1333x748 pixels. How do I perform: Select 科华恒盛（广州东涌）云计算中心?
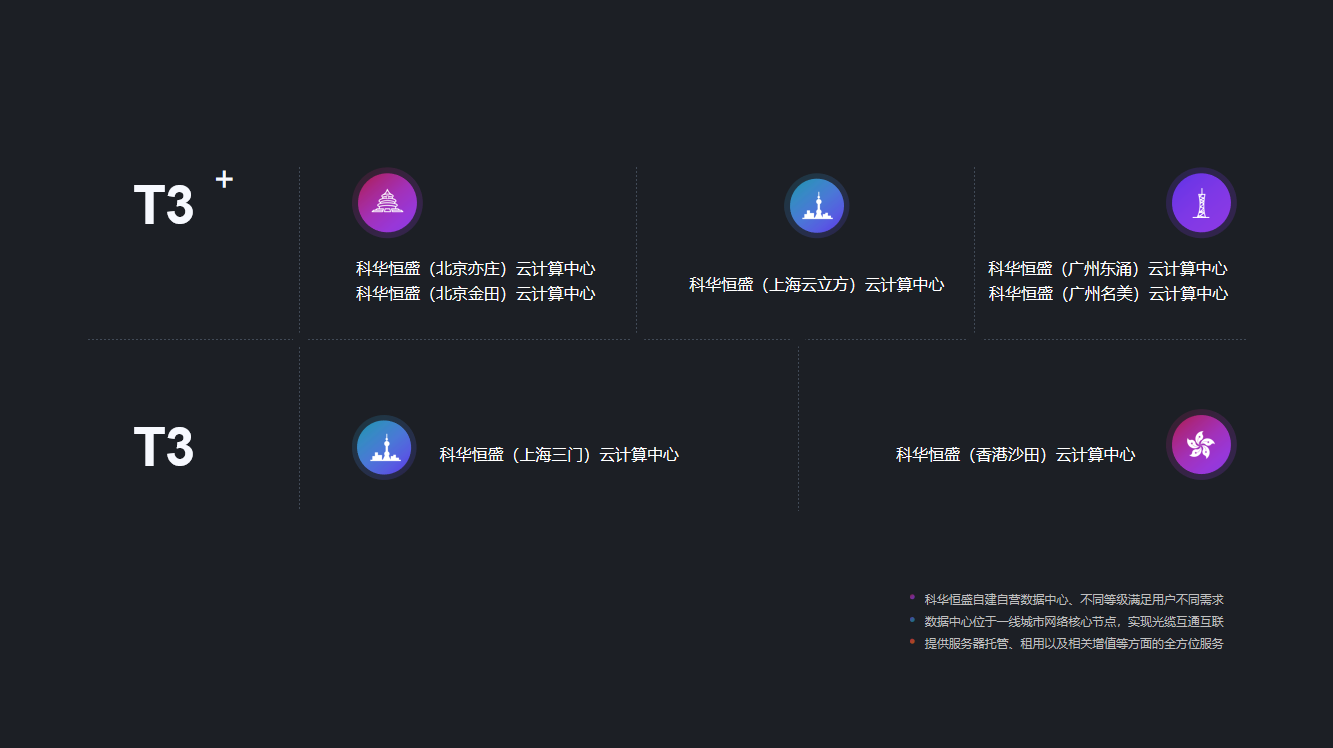(1108, 269)
